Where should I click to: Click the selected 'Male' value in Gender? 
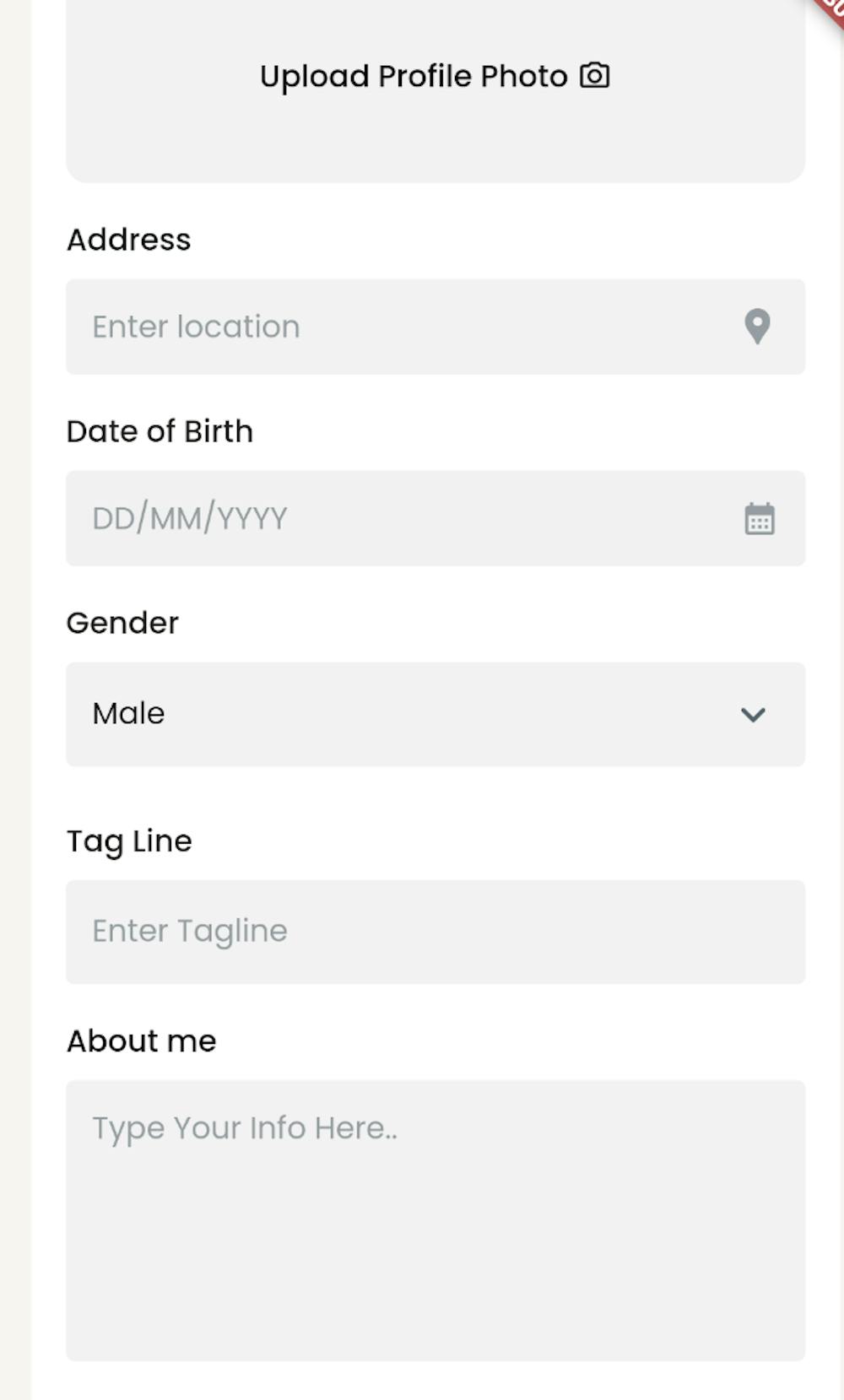click(128, 714)
